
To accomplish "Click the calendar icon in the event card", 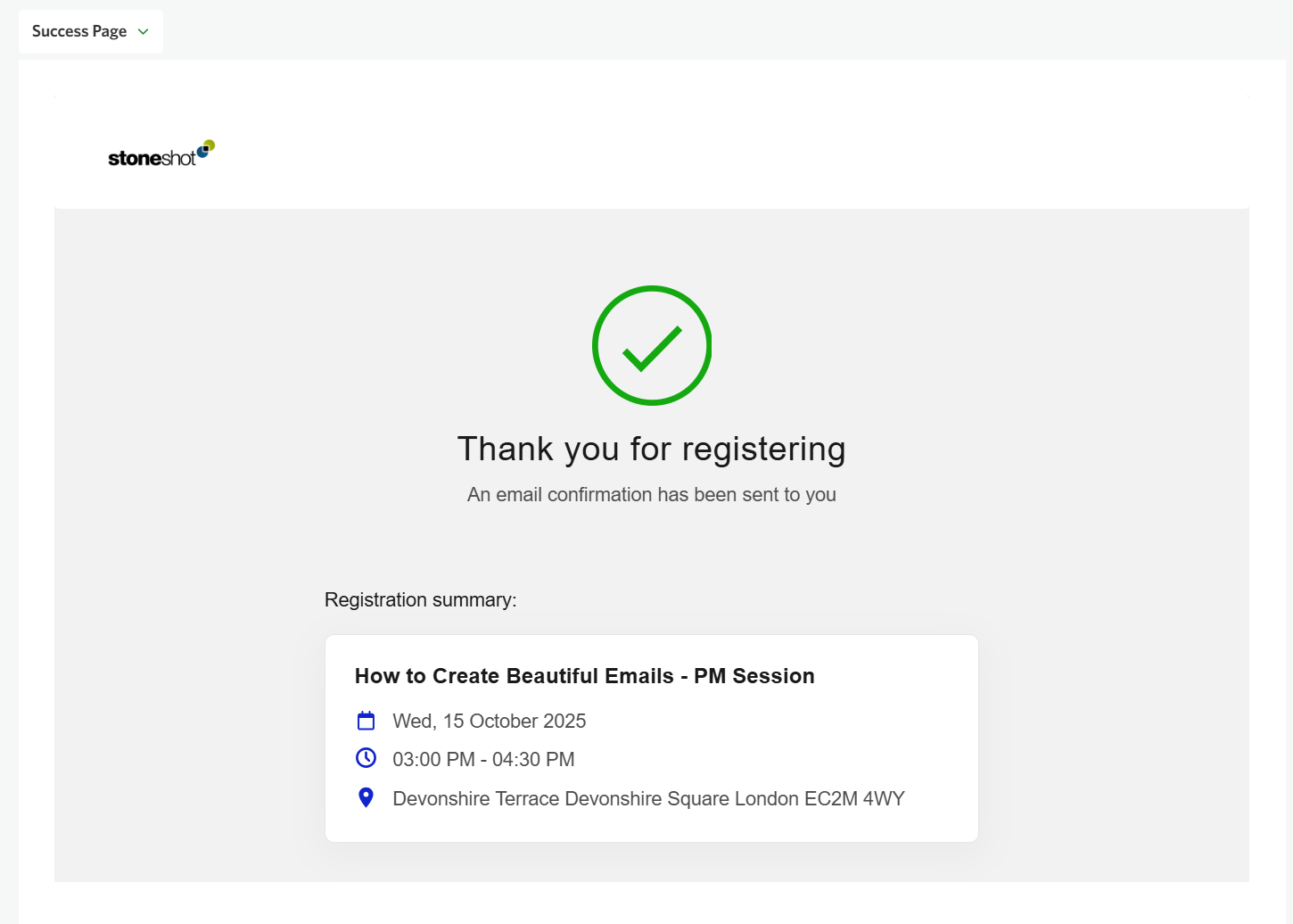I will 366,721.
